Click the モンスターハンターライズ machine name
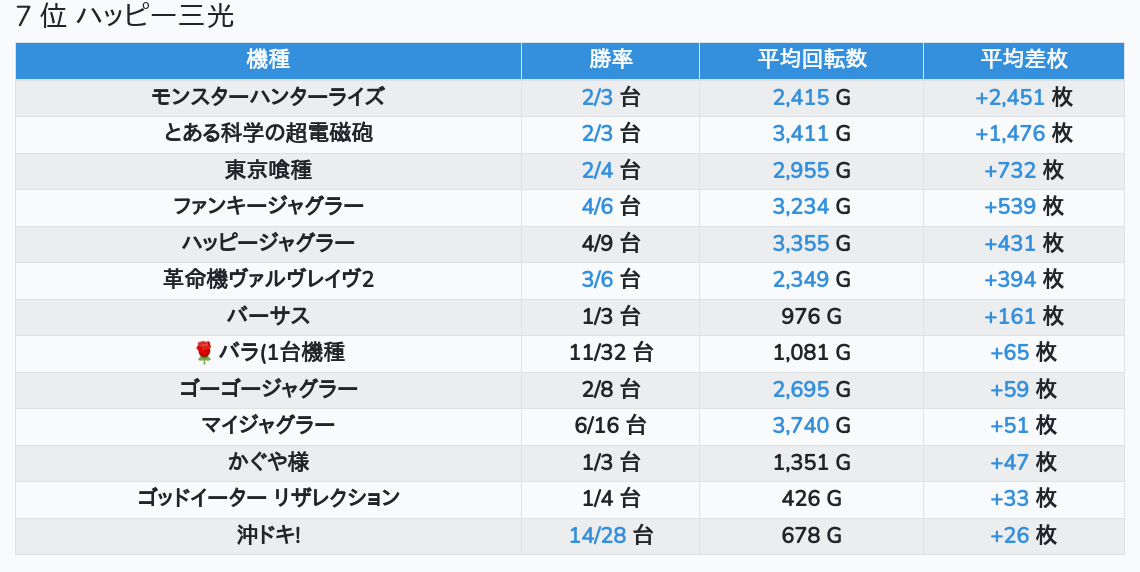1140x572 pixels. pos(268,98)
